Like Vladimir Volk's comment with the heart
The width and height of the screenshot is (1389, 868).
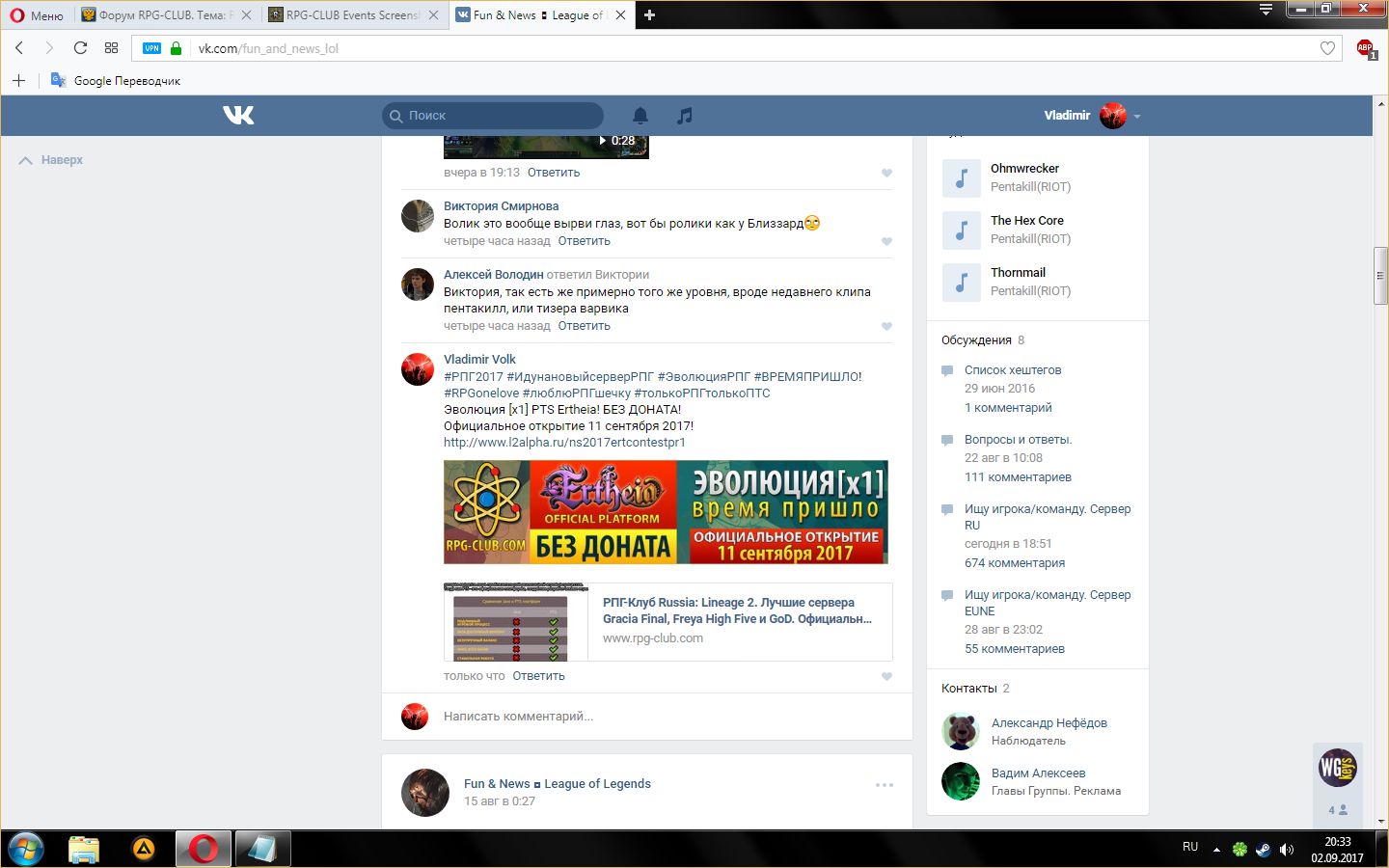coord(886,676)
